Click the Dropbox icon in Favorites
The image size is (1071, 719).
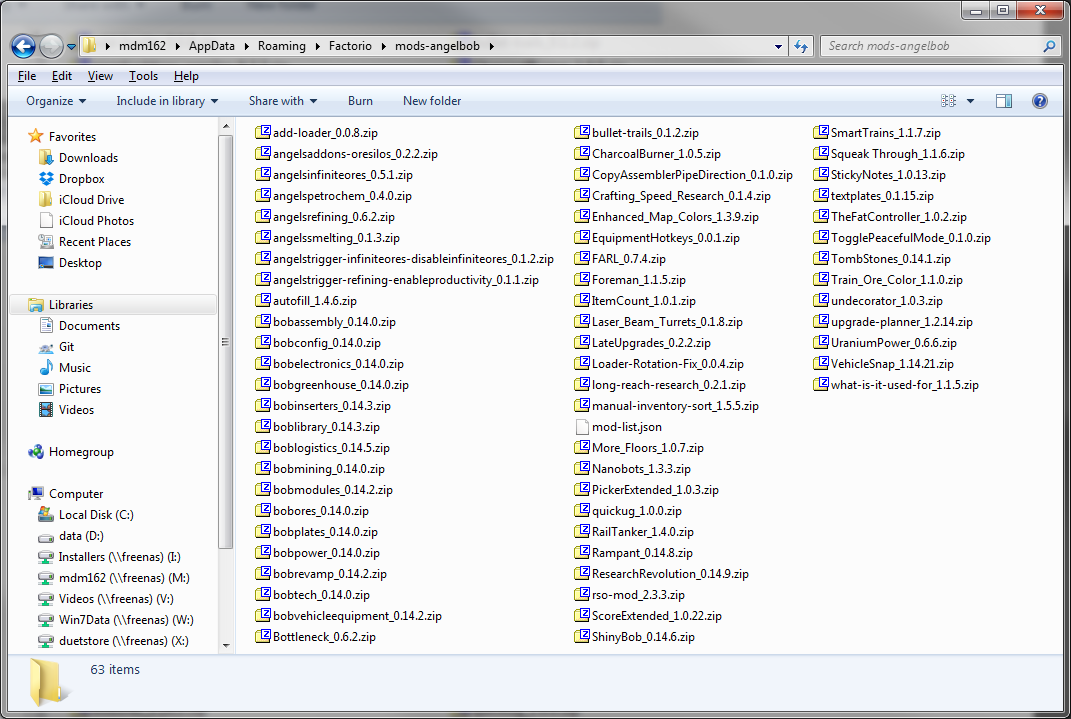(46, 179)
